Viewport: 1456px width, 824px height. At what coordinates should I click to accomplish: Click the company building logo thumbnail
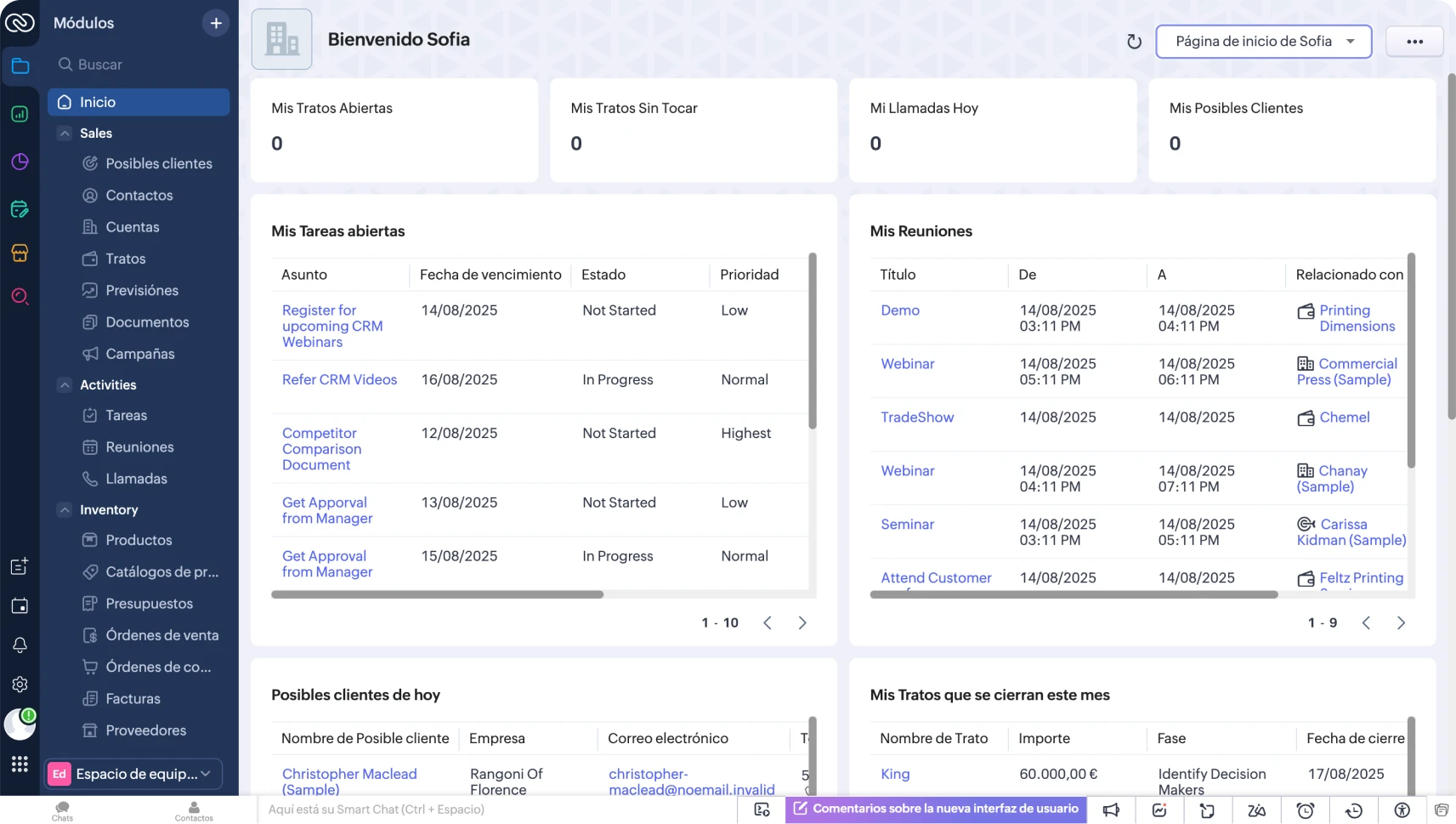pos(281,39)
